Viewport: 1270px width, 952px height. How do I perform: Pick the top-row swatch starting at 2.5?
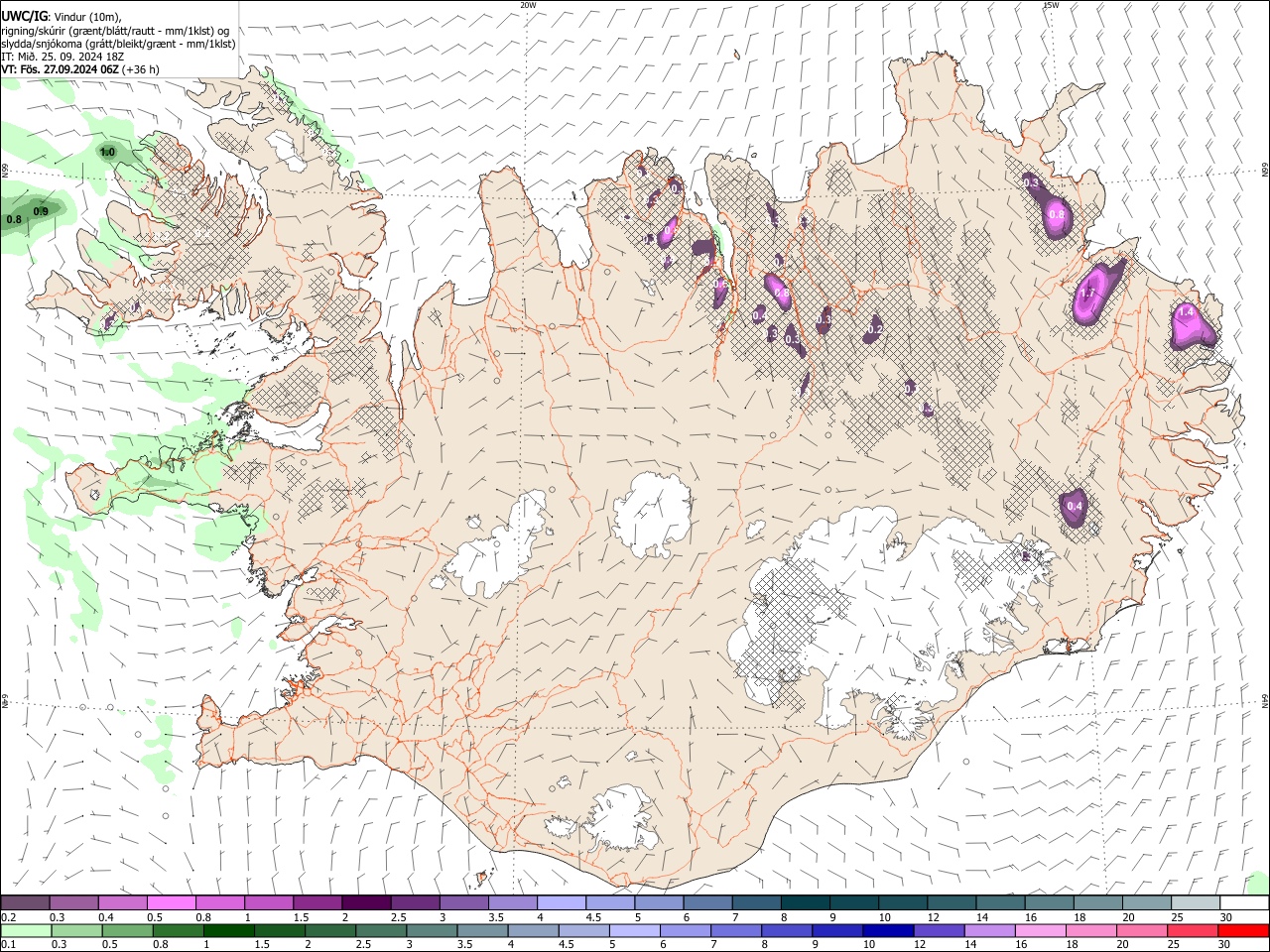(x=414, y=903)
